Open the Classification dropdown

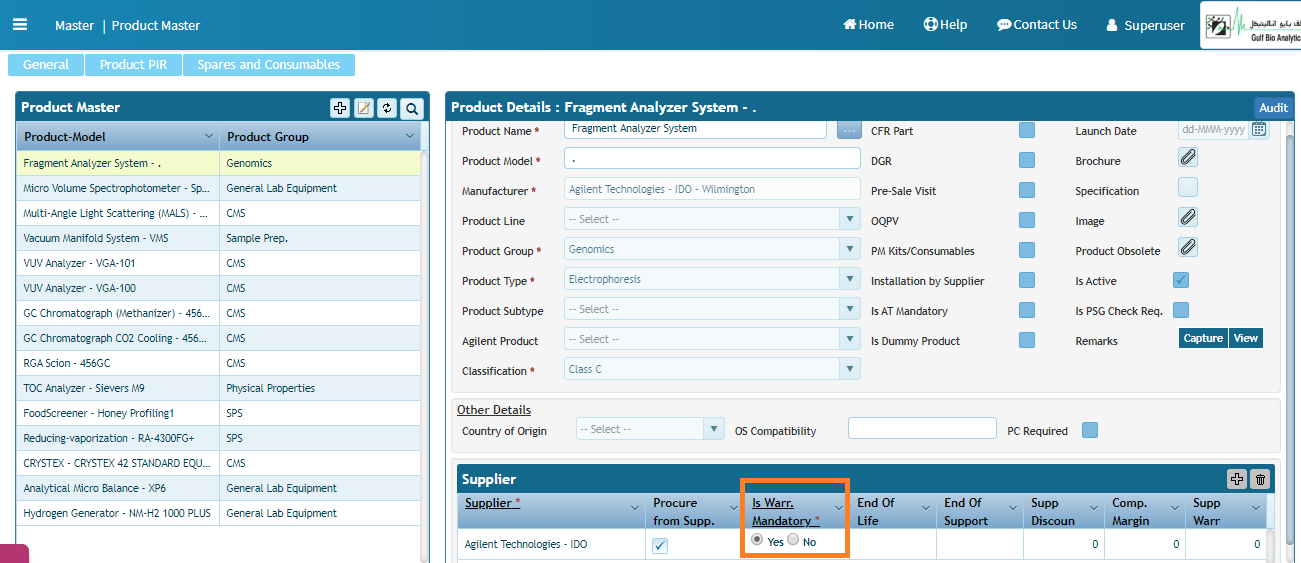click(850, 369)
